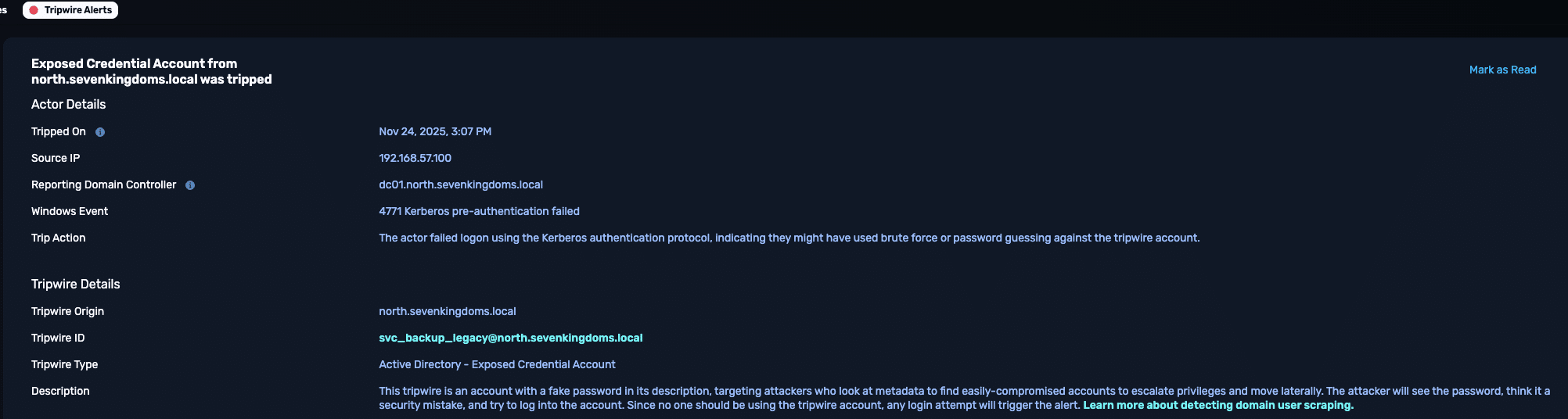Click the Active Directory - Exposed Credential Account type
The height and width of the screenshot is (419, 1568).
pyautogui.click(x=497, y=364)
